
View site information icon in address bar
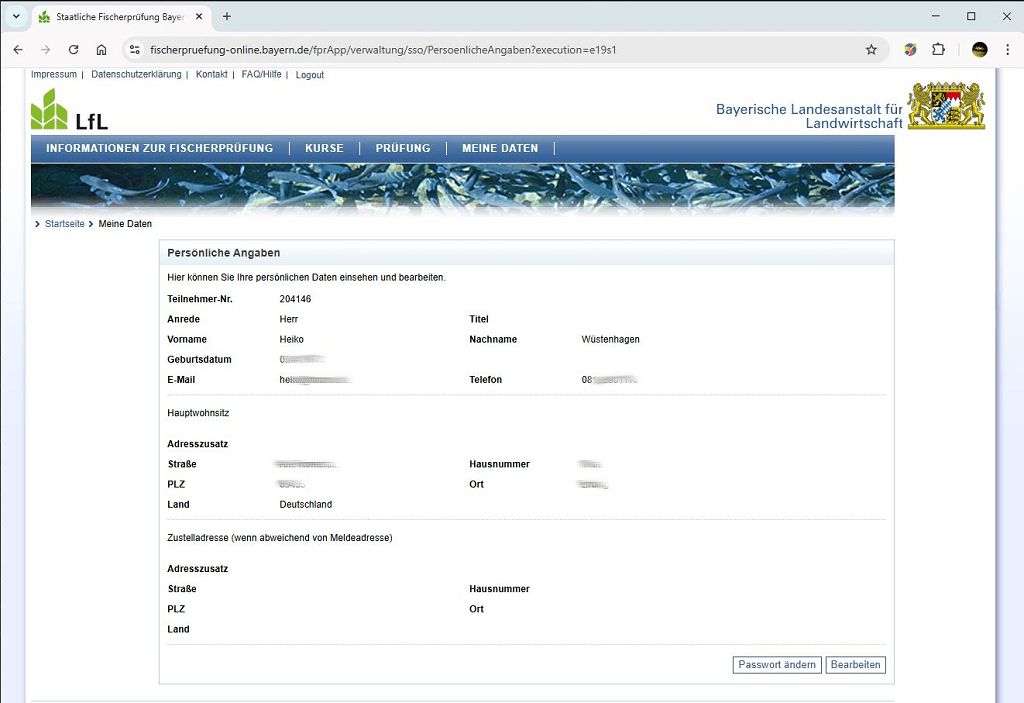point(136,50)
